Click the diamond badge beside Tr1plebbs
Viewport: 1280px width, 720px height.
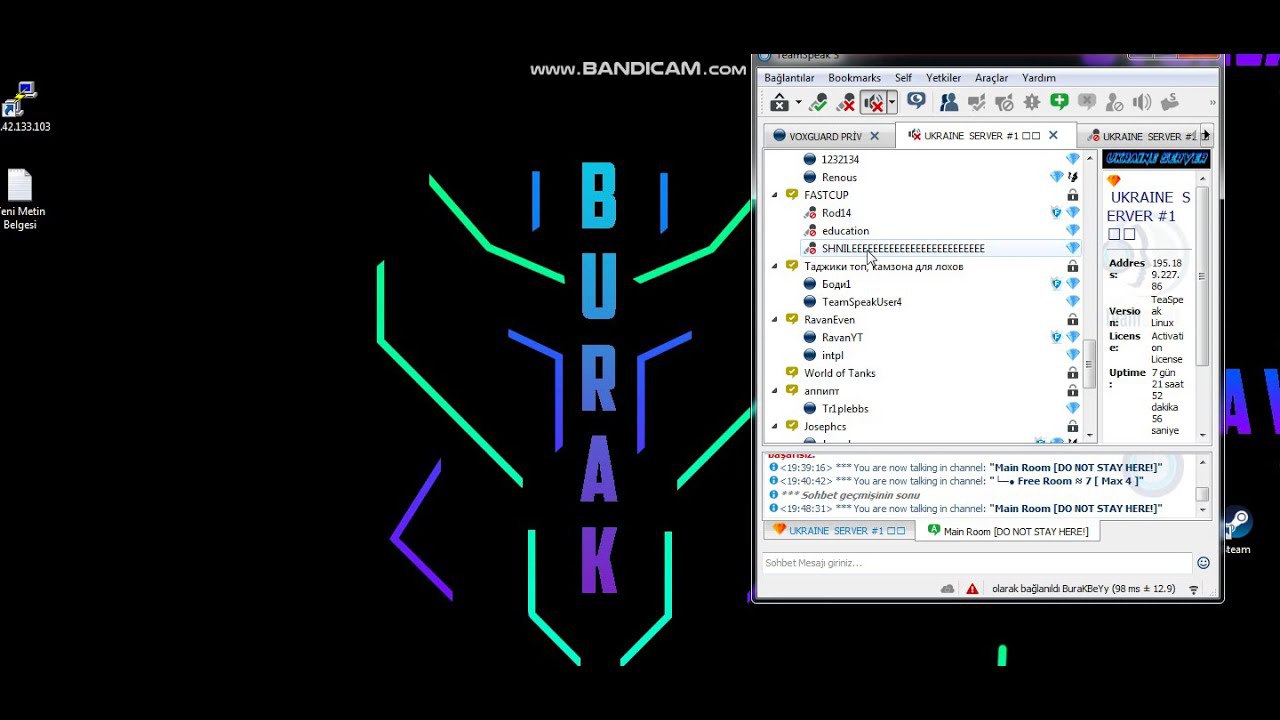click(1073, 409)
